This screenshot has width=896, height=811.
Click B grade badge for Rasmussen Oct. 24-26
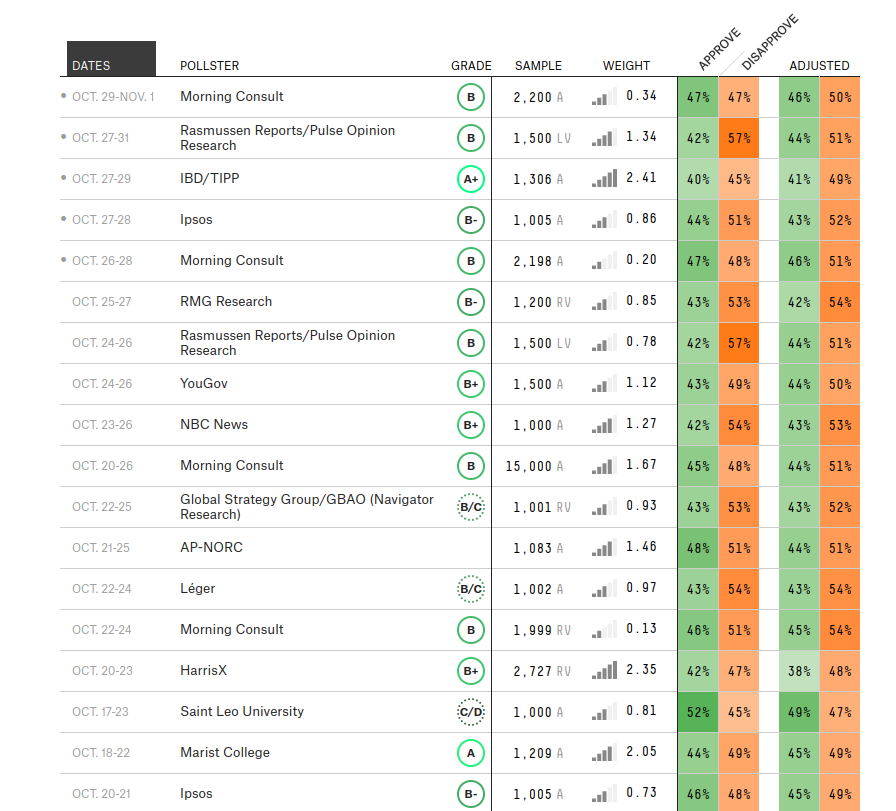[x=471, y=343]
